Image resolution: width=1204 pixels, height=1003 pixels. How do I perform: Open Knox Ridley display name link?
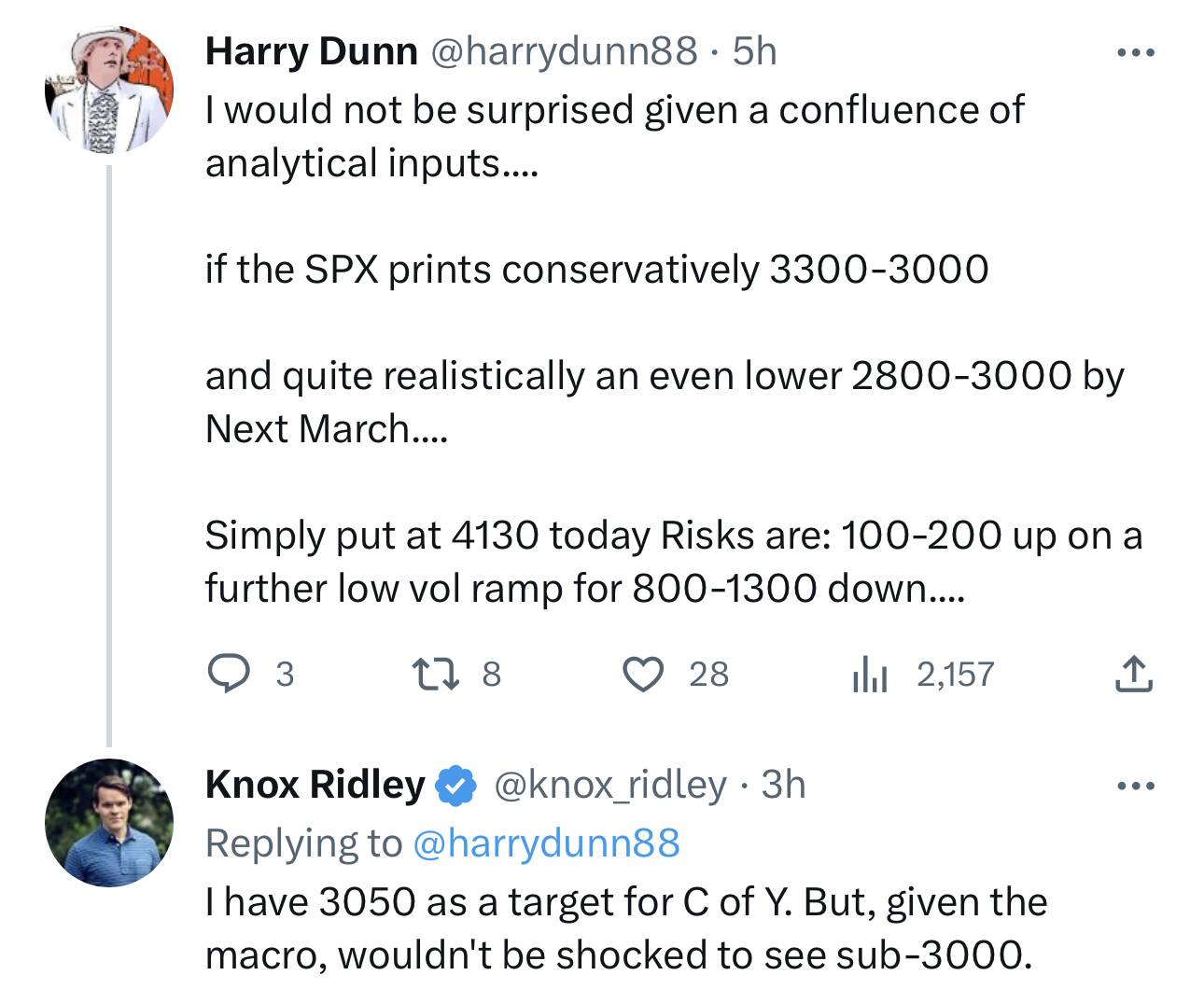click(315, 785)
